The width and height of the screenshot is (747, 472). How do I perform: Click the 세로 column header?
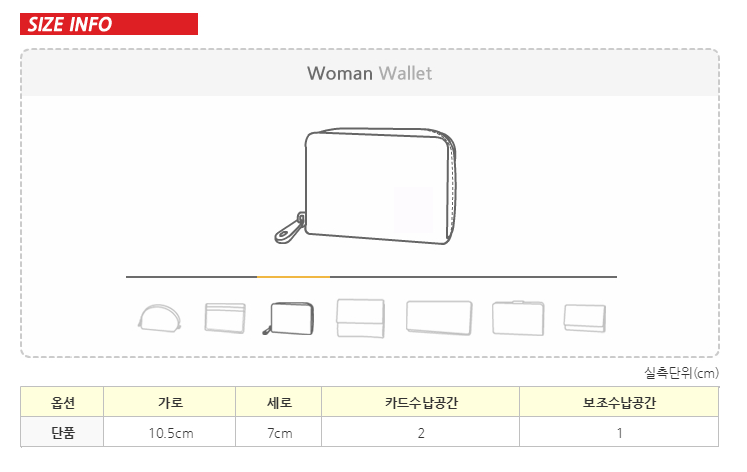[x=279, y=404]
